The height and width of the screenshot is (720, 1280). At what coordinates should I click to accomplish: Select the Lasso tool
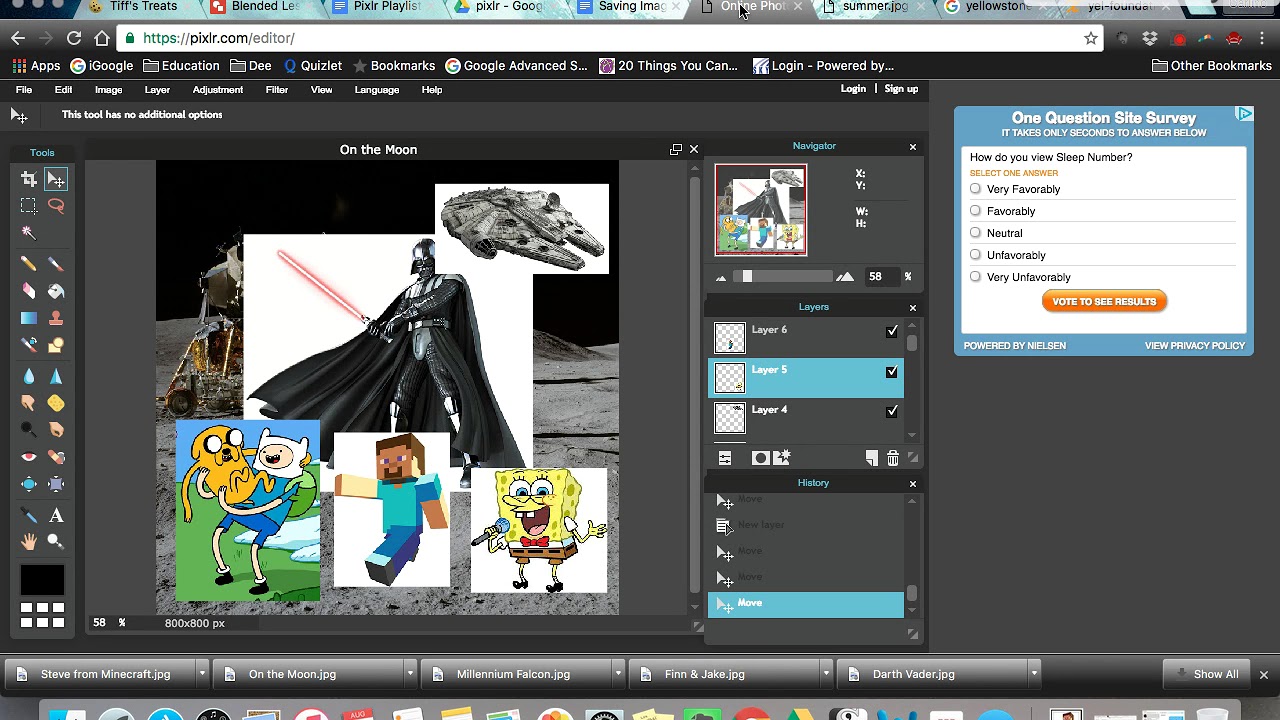point(56,206)
